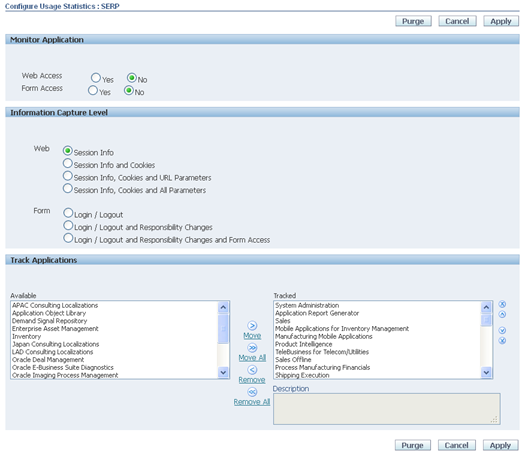Choose Session Info and Cookies option
Screen dimensions: 525x454
pyautogui.click(x=68, y=163)
